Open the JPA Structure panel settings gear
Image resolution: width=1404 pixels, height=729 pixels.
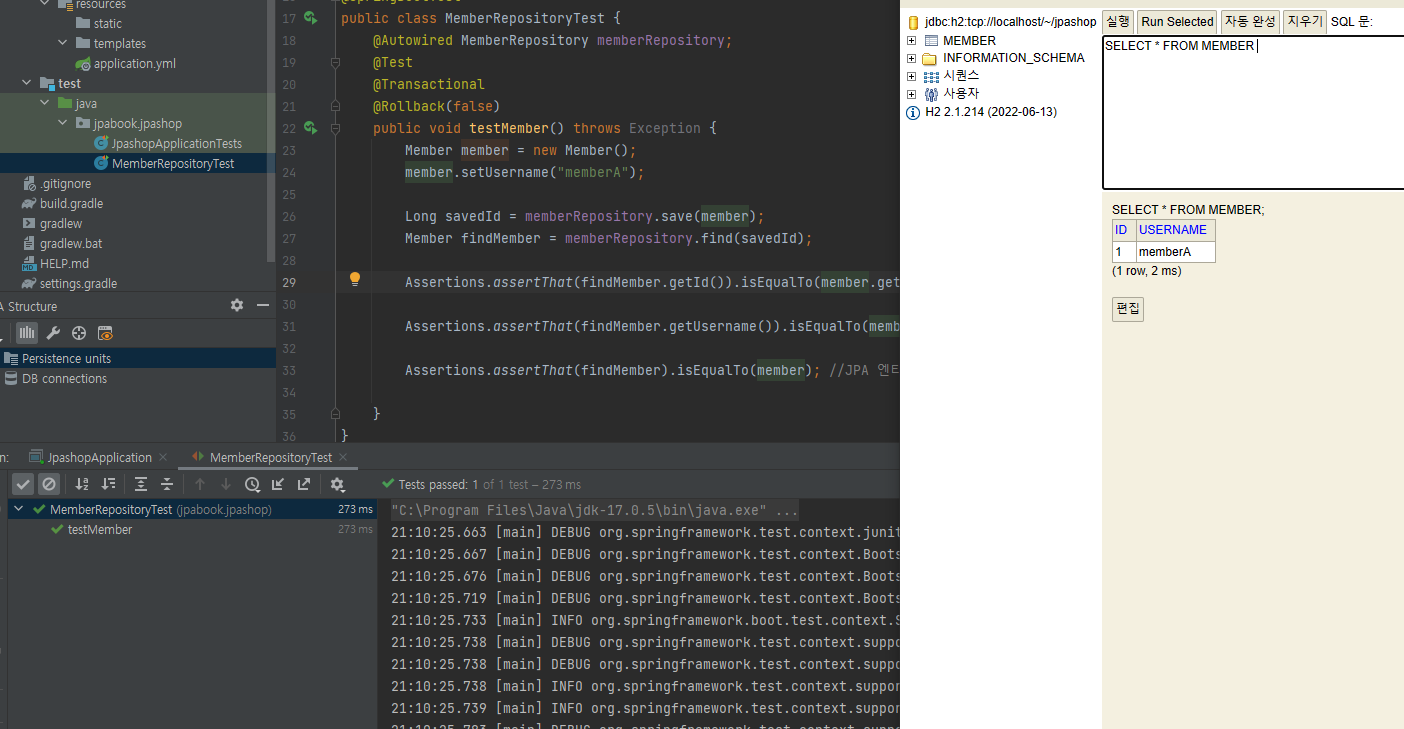point(237,305)
